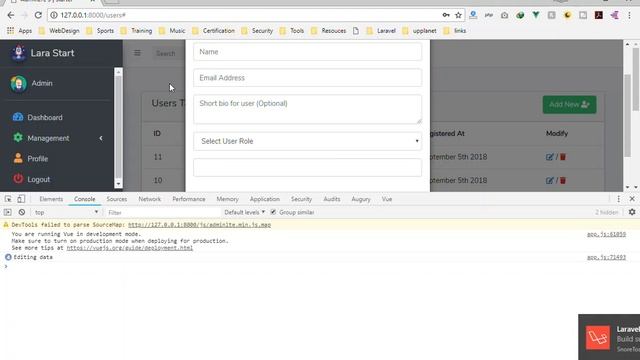Screen dimensions: 640x360
Task: Click the Admin avatar image
Action: point(18,83)
